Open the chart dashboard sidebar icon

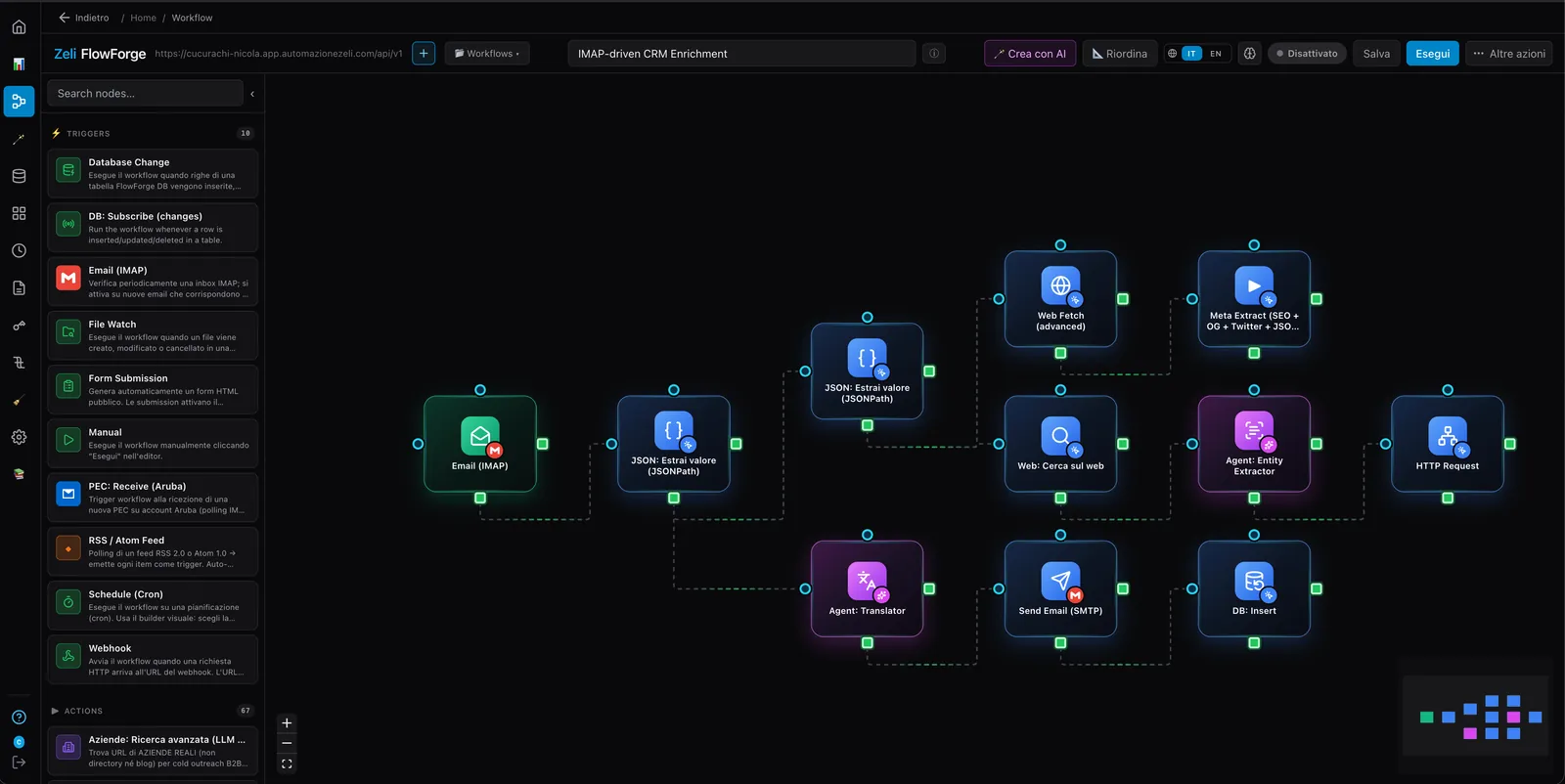[19, 64]
